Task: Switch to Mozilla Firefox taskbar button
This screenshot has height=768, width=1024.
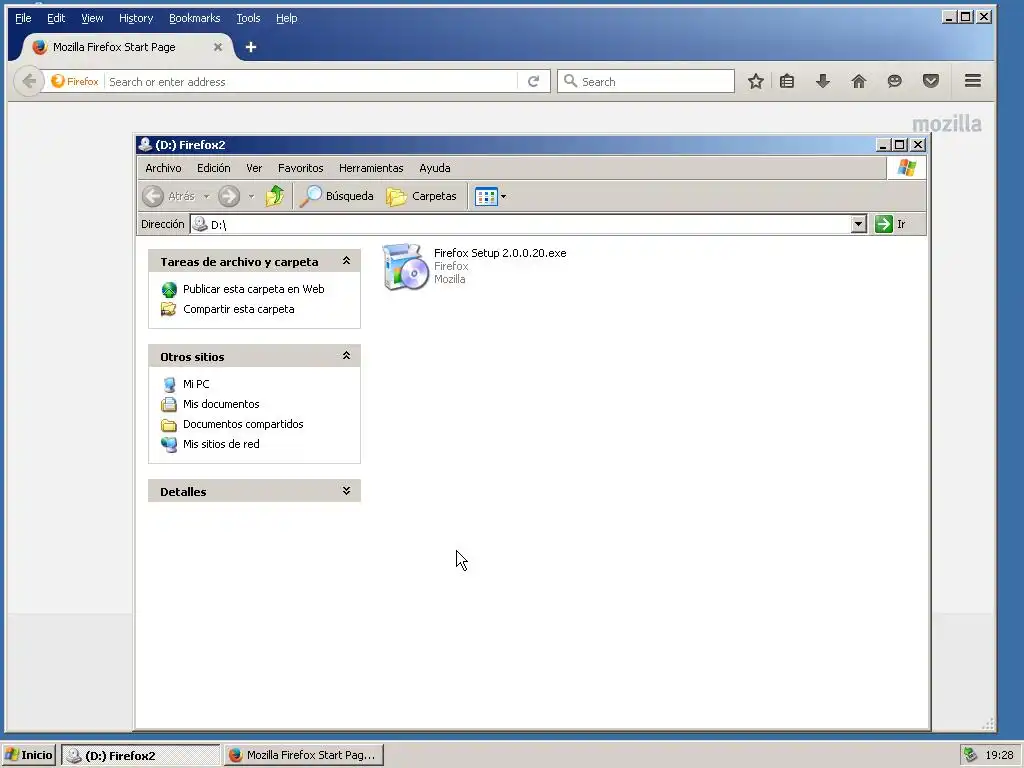Action: pyautogui.click(x=304, y=755)
